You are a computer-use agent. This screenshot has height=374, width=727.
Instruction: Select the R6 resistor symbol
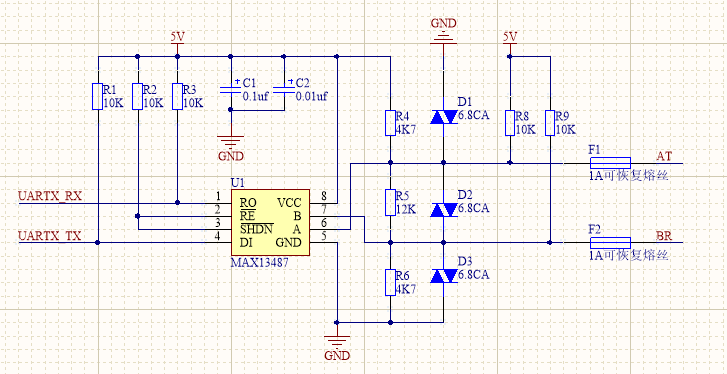point(390,282)
